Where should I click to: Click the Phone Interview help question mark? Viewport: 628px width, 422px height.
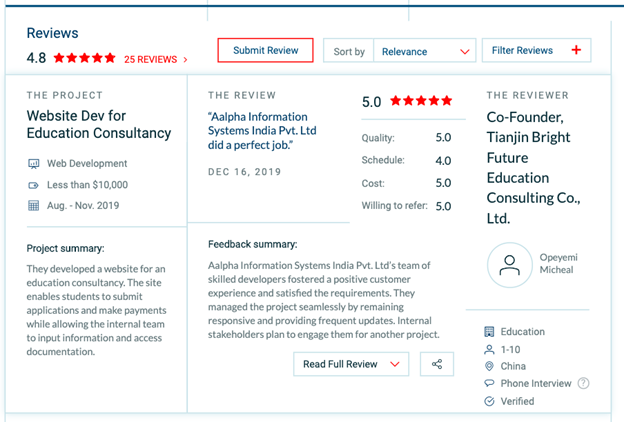[x=583, y=383]
